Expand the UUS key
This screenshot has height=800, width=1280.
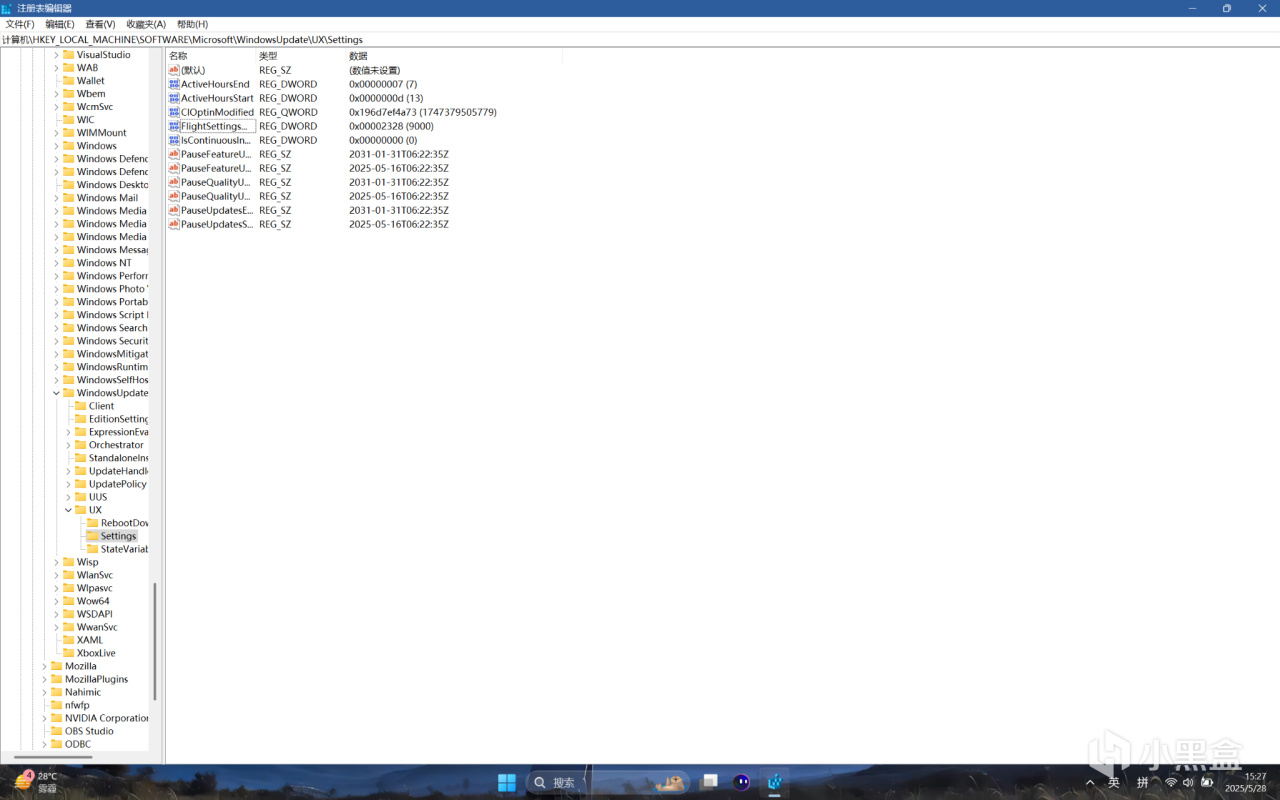(68, 497)
